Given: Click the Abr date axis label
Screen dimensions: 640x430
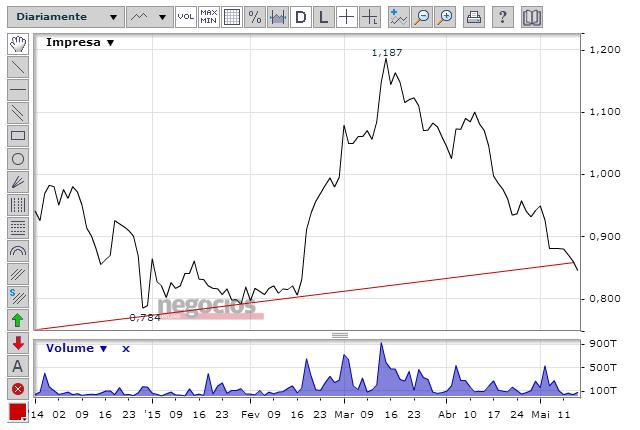Looking at the screenshot, I should pos(447,414).
